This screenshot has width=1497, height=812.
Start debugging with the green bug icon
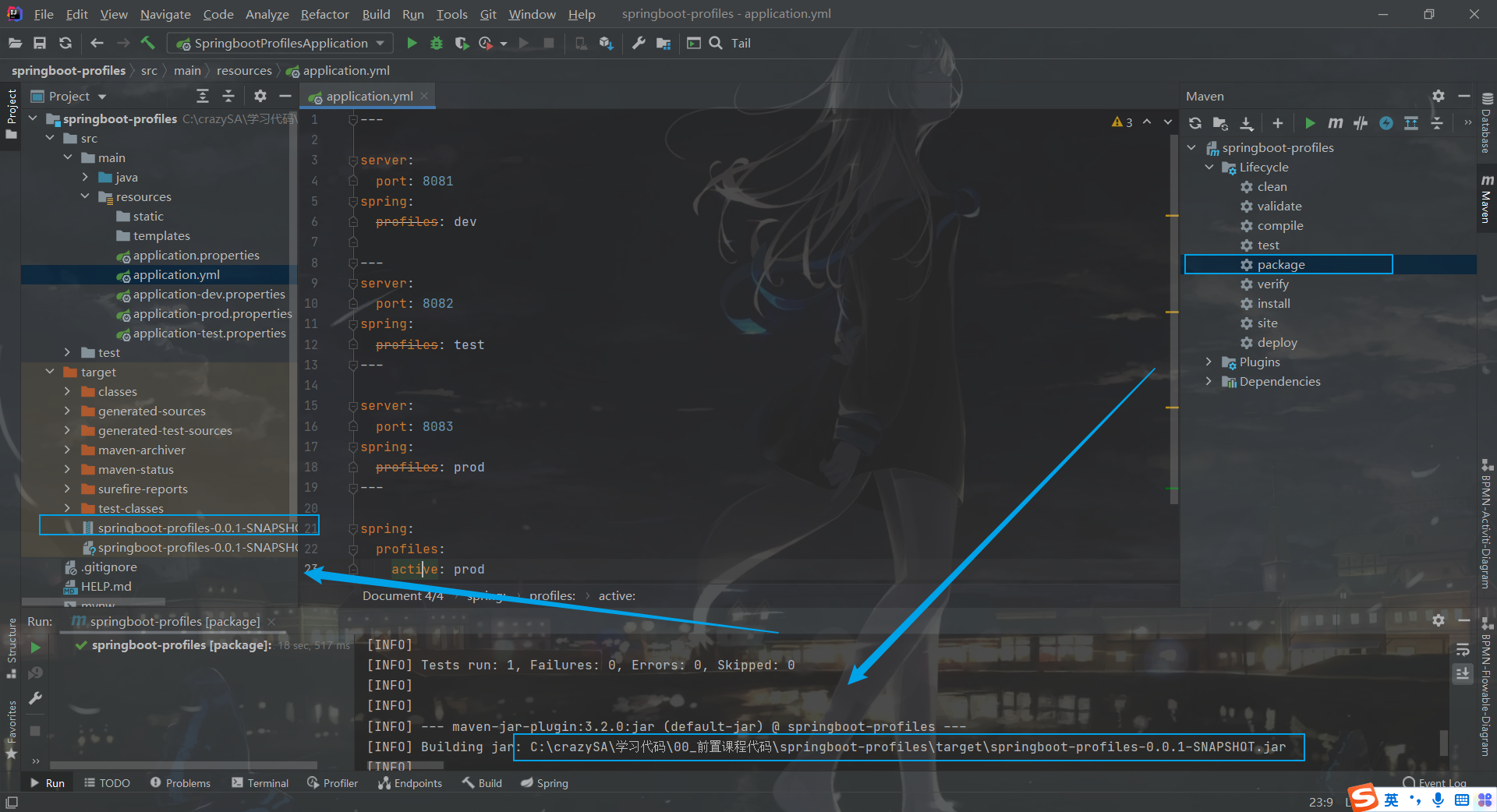point(437,44)
